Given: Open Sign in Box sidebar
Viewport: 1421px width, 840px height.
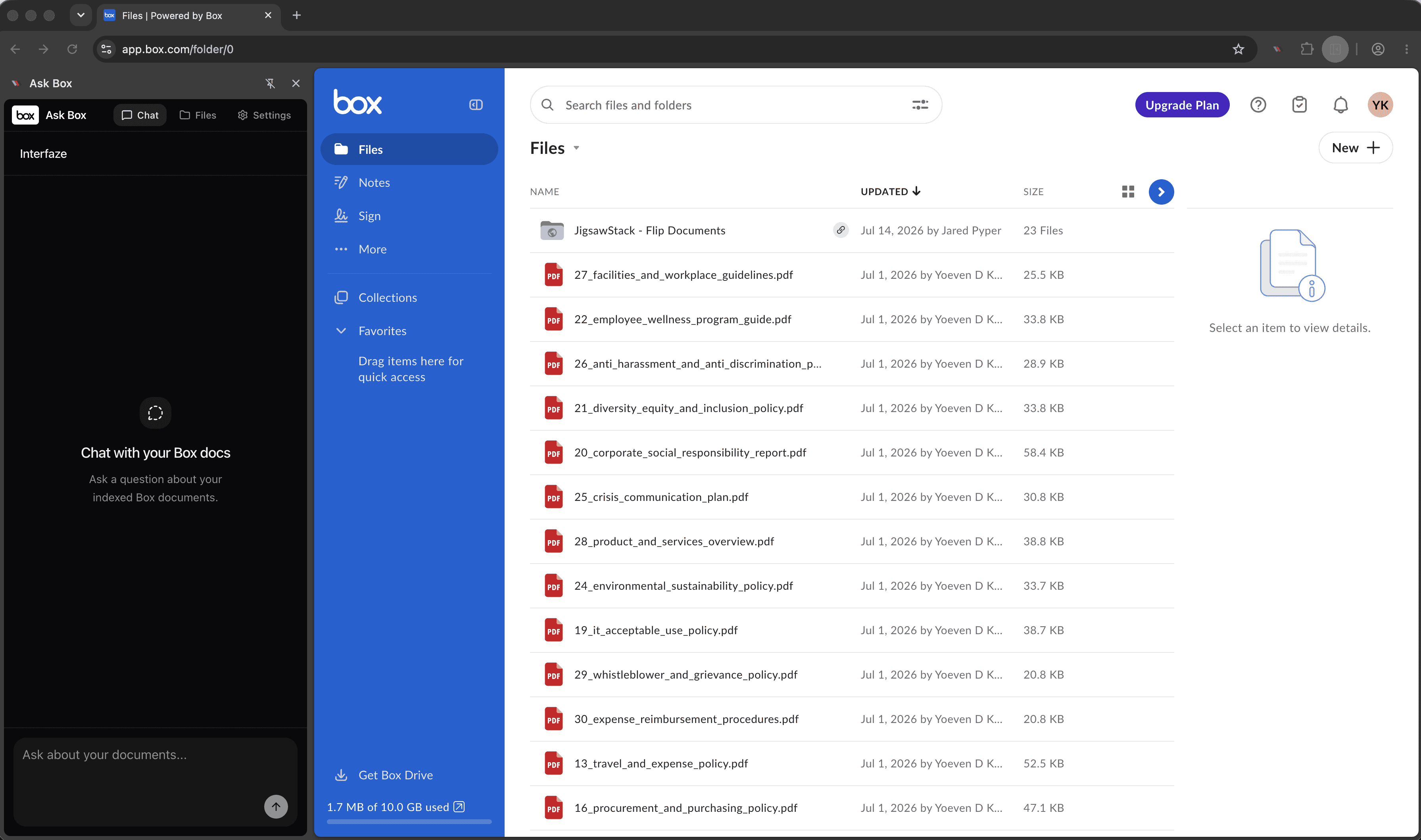Looking at the screenshot, I should coord(409,216).
